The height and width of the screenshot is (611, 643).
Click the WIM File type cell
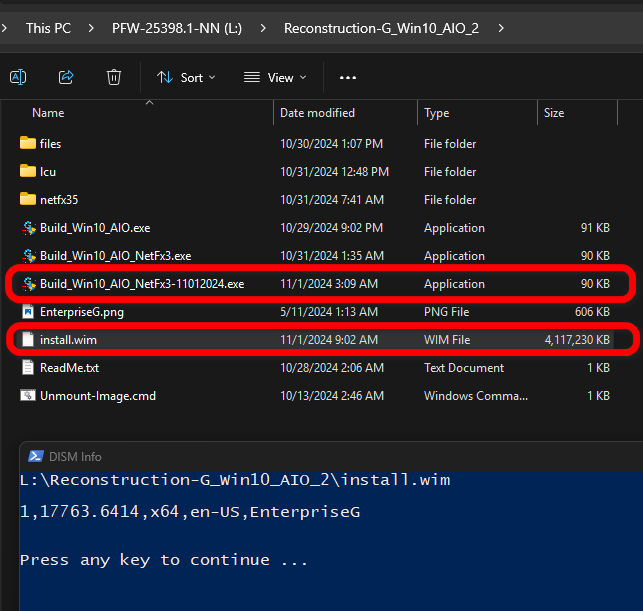coord(447,340)
